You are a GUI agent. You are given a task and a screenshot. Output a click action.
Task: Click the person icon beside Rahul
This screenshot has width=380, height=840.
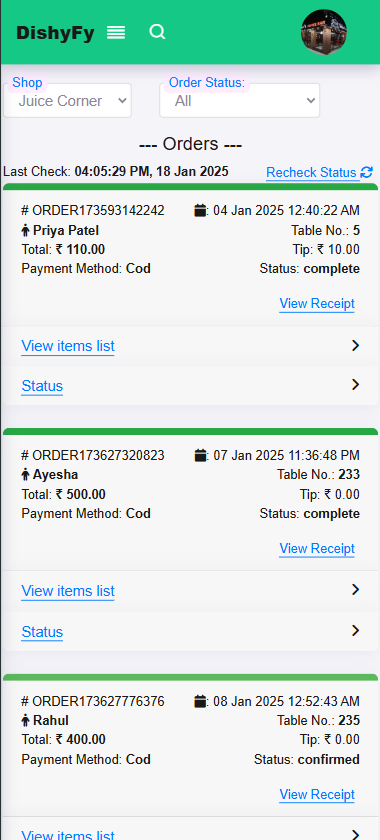click(25, 721)
